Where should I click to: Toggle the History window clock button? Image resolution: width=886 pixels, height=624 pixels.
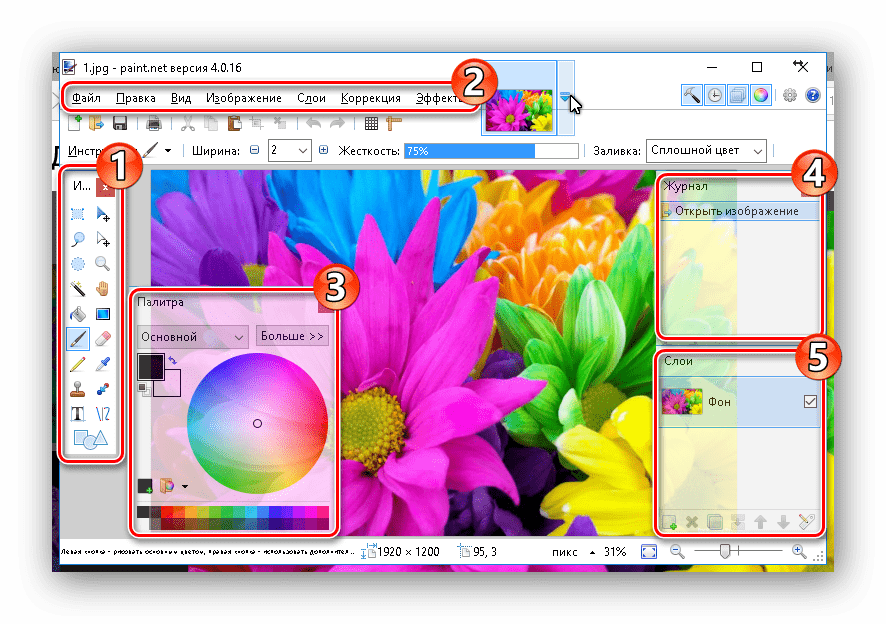(715, 95)
